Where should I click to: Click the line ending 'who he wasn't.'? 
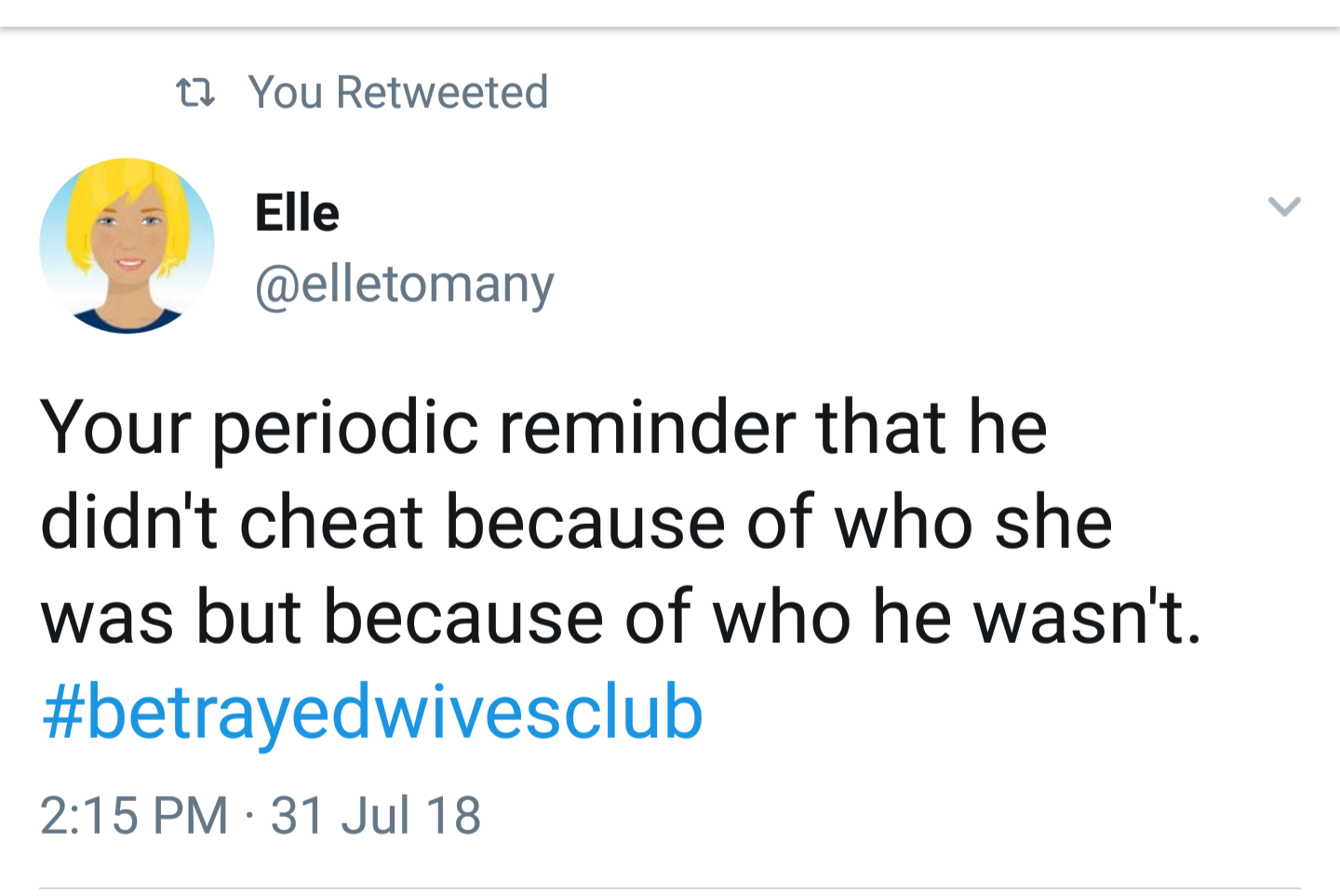(621, 617)
